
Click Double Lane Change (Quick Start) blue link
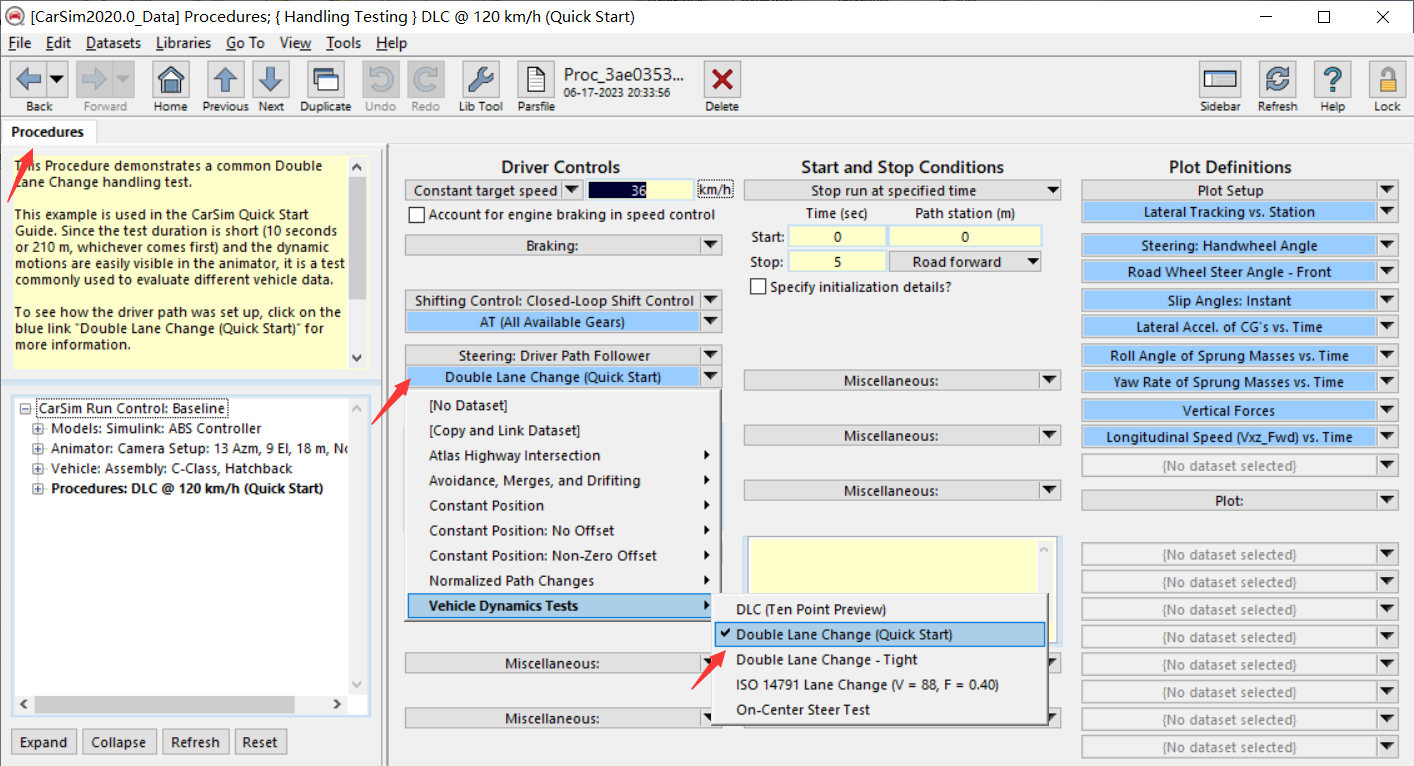(x=553, y=377)
